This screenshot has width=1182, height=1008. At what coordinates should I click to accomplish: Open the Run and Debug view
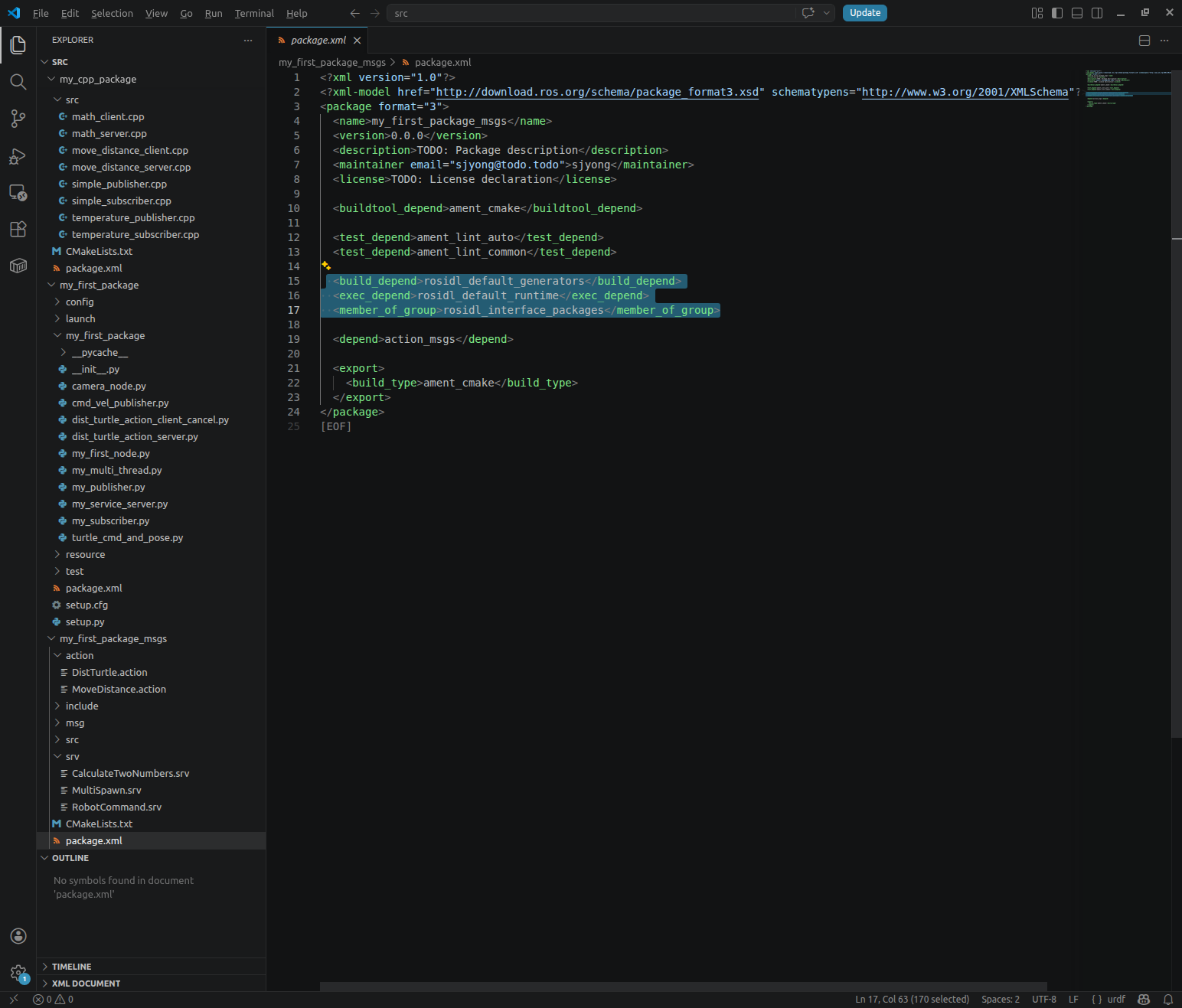(x=18, y=155)
